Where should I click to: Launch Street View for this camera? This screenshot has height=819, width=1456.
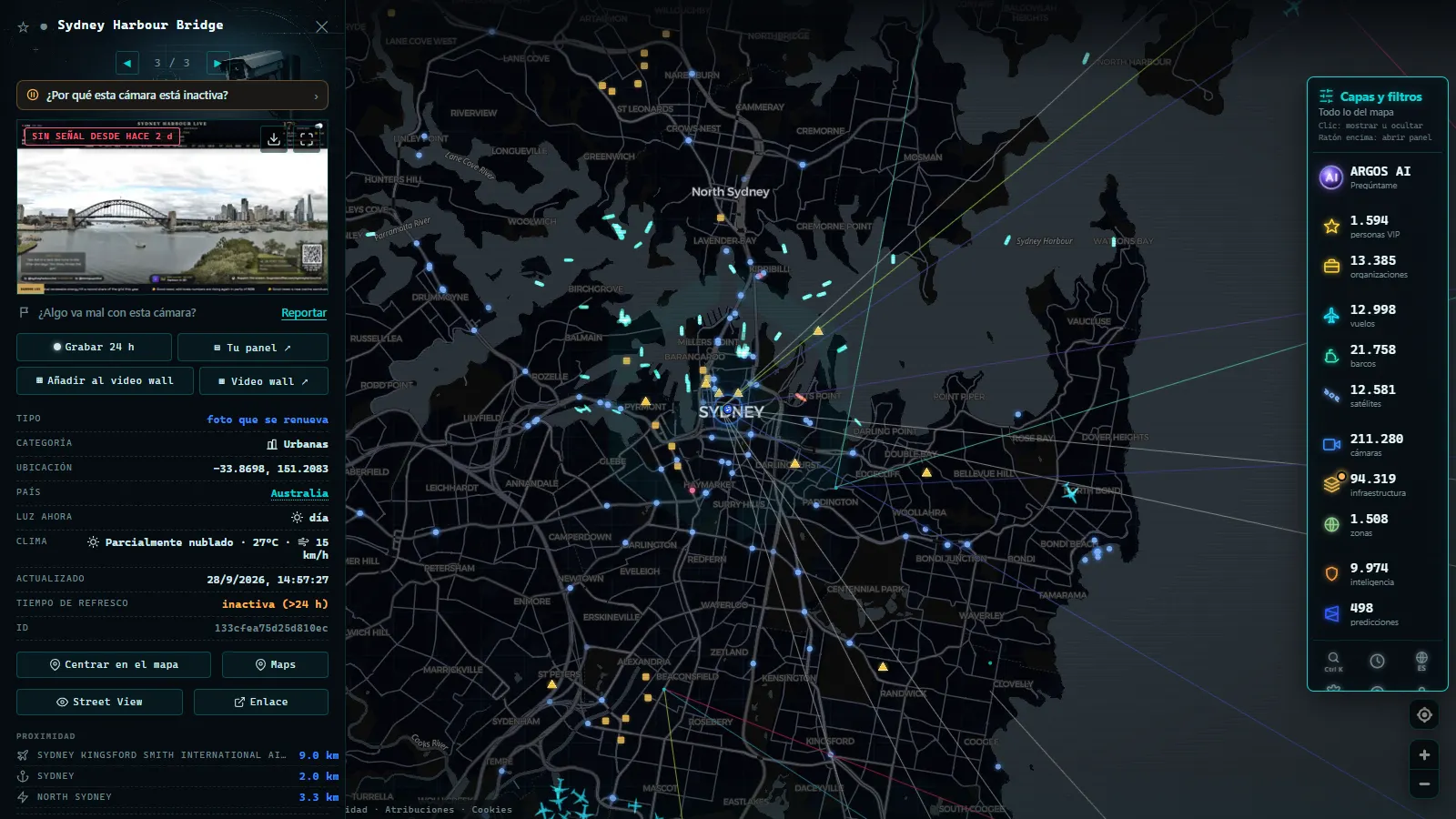click(x=99, y=702)
